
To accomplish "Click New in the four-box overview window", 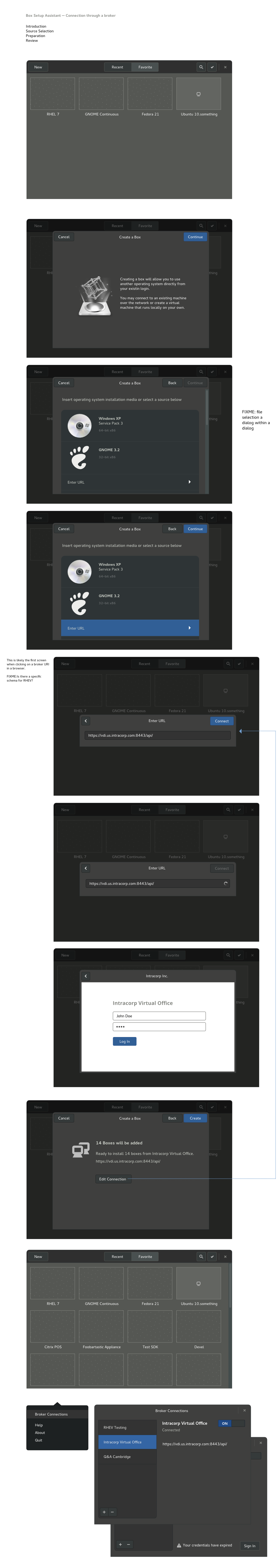I will (x=38, y=67).
